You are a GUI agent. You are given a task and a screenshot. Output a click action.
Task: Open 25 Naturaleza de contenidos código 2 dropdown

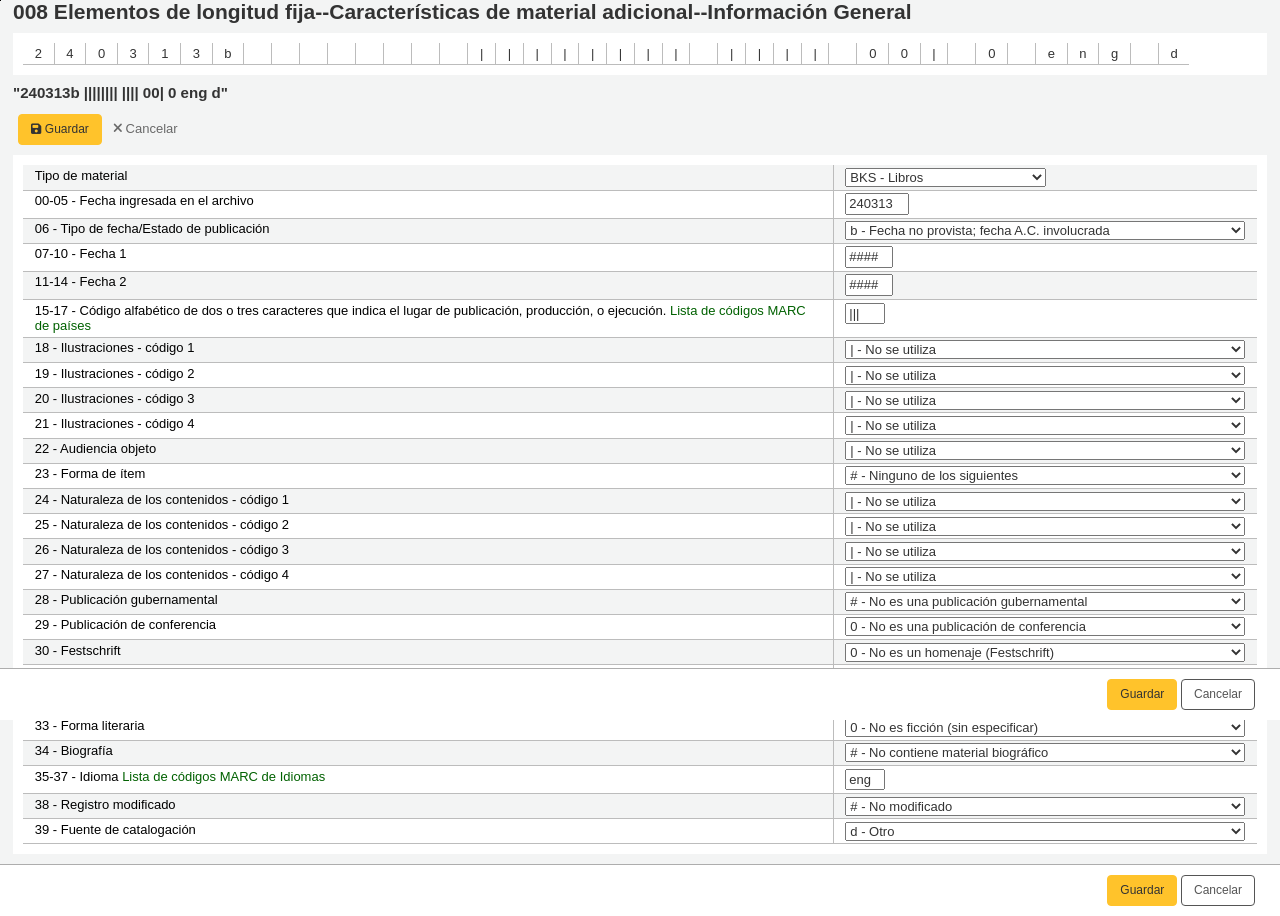[x=1045, y=527]
